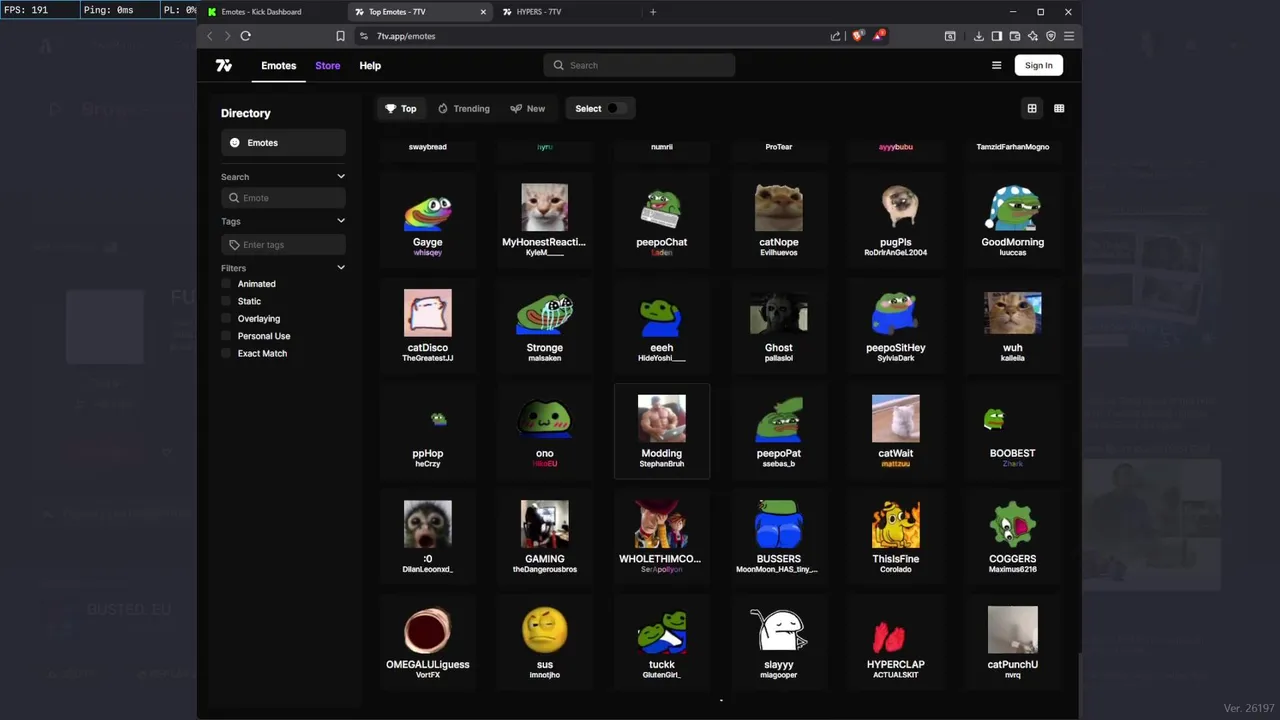Screen dimensions: 1280x720
Task: Open the HYPERCLAP emote
Action: point(896,642)
